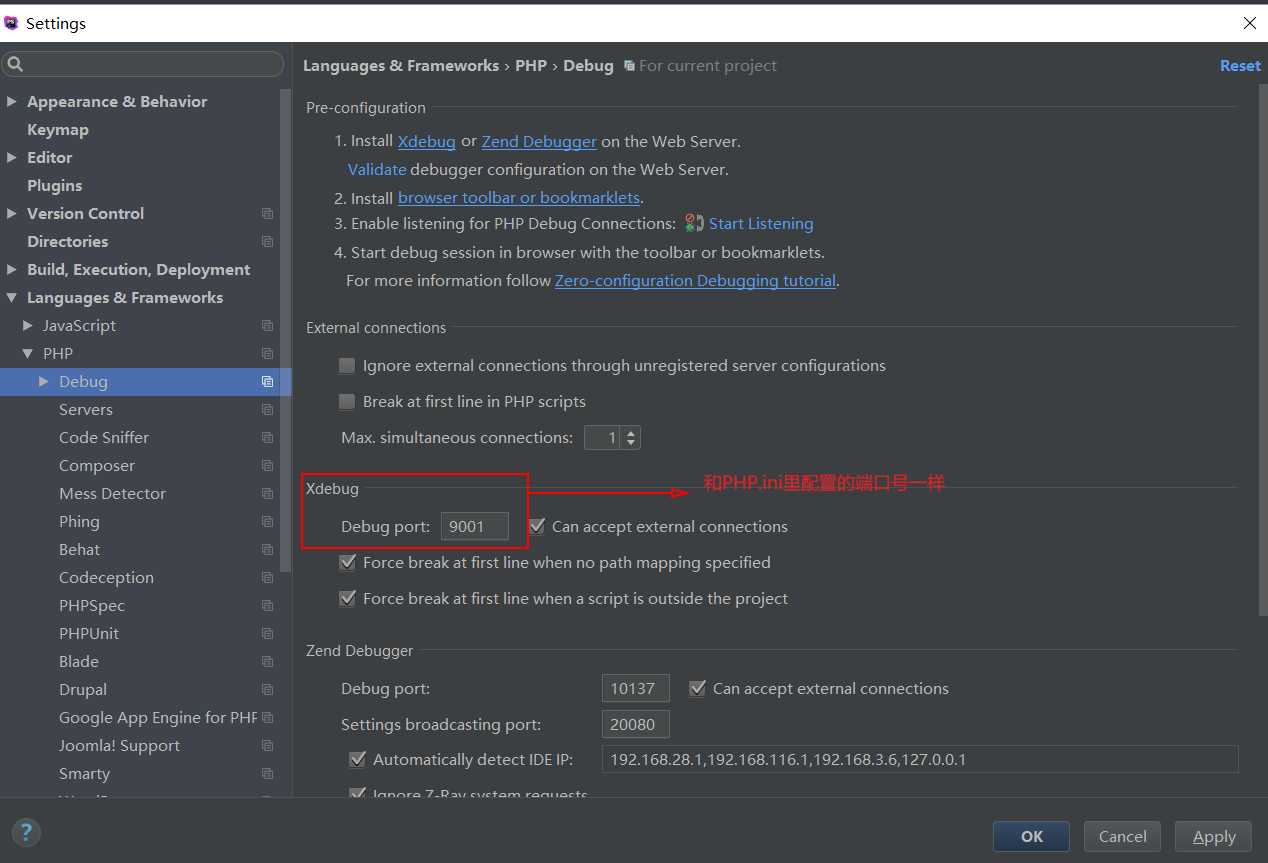Open Servers settings page
Screen dimensions: 1268x863
coord(86,409)
